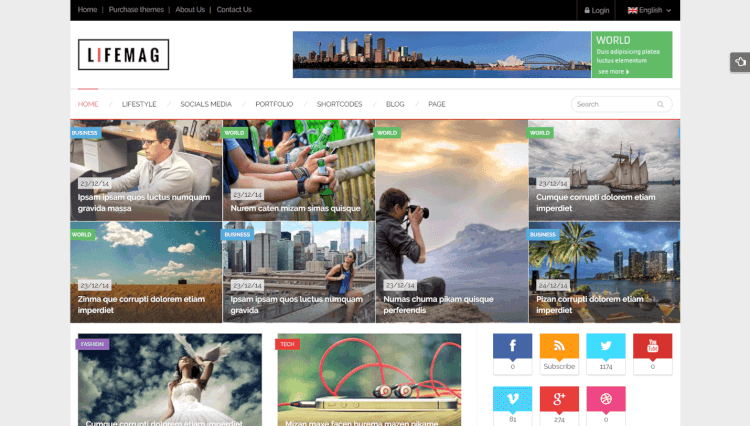
Task: Click the fashion bride thumbnail image
Action: [x=170, y=380]
